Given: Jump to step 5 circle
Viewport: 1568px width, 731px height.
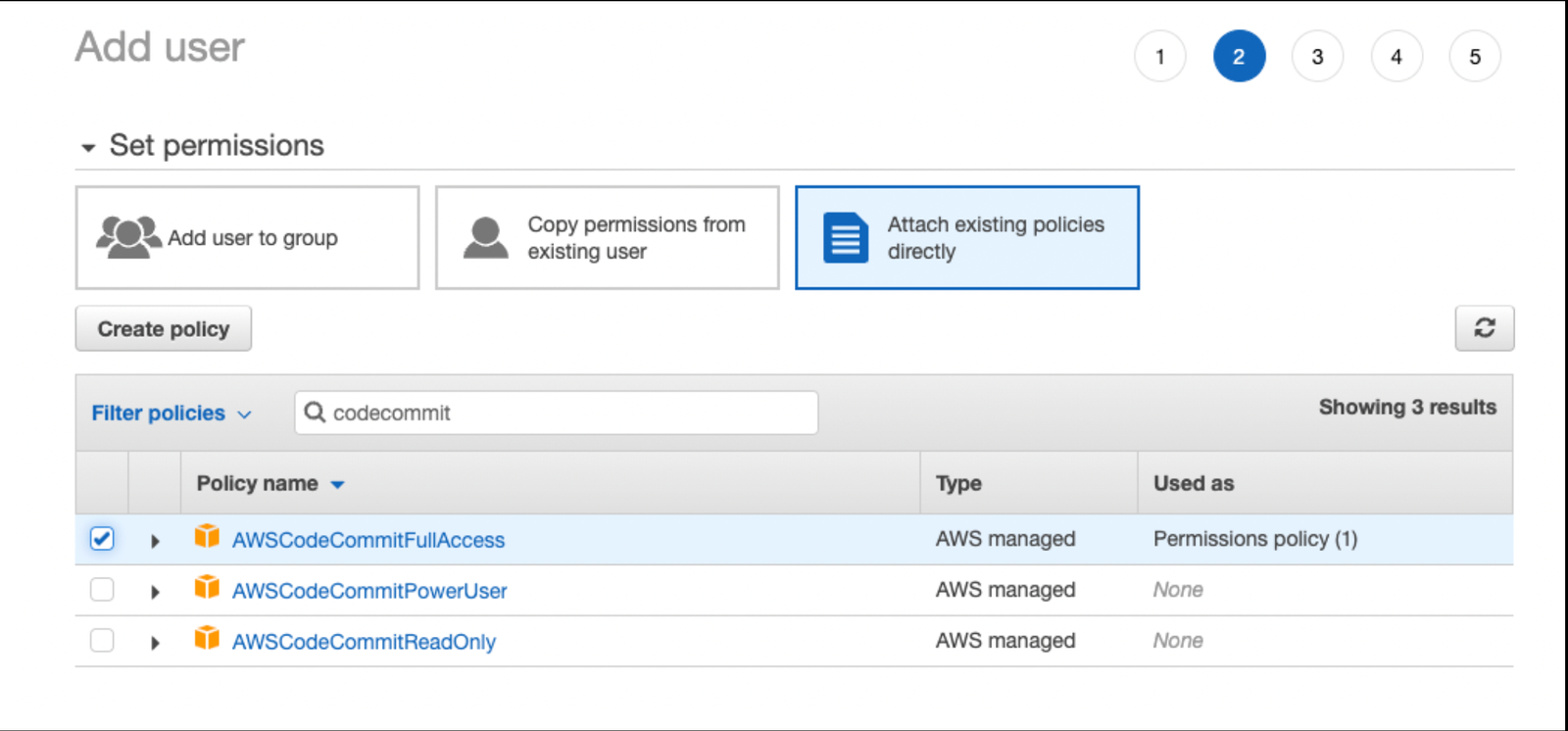Looking at the screenshot, I should pos(1475,57).
